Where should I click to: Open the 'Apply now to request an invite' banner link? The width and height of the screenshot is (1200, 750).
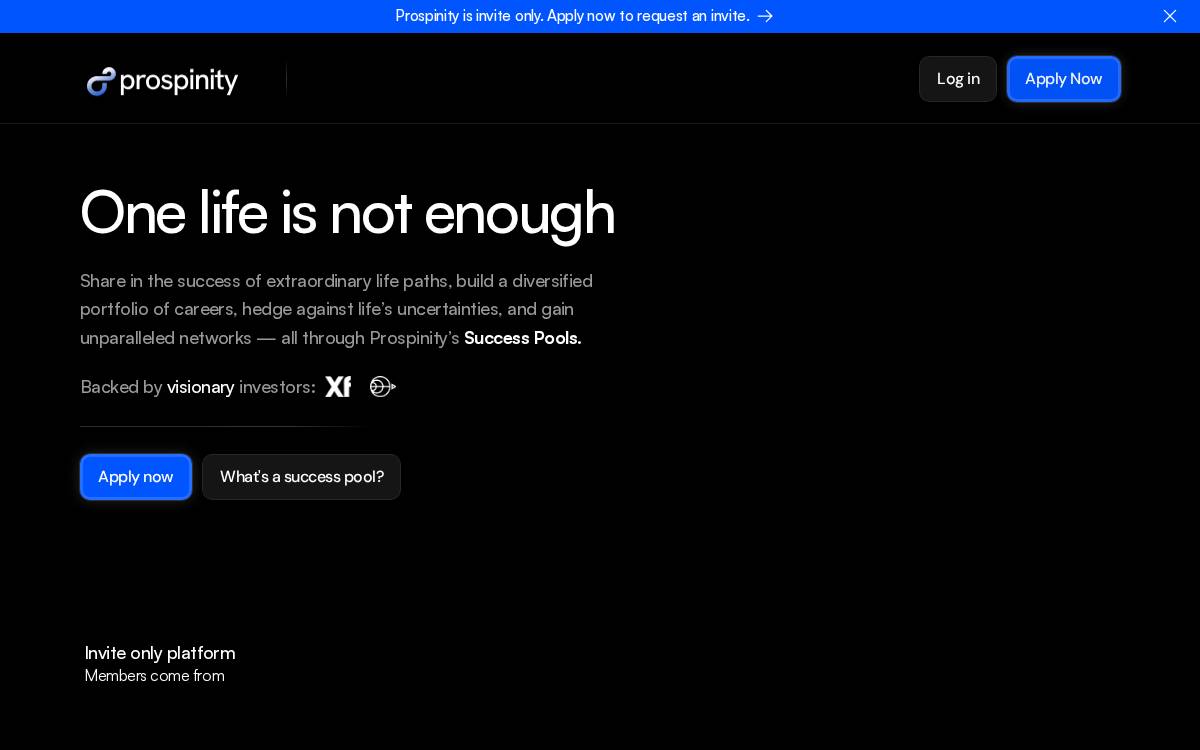(x=584, y=16)
